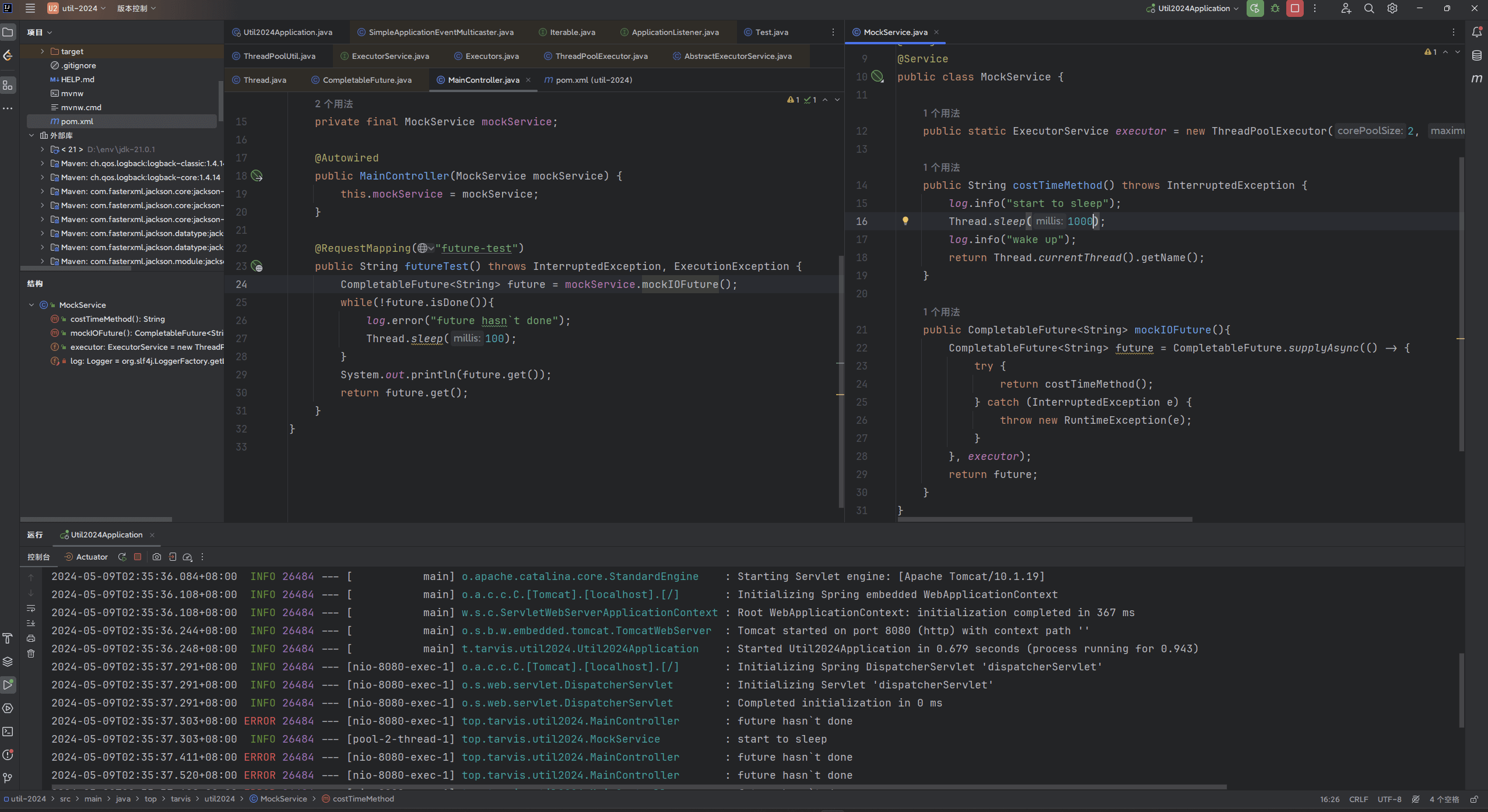The height and width of the screenshot is (812, 1488).
Task: Switch to the CompletableFuture.java tab
Action: coord(366,80)
